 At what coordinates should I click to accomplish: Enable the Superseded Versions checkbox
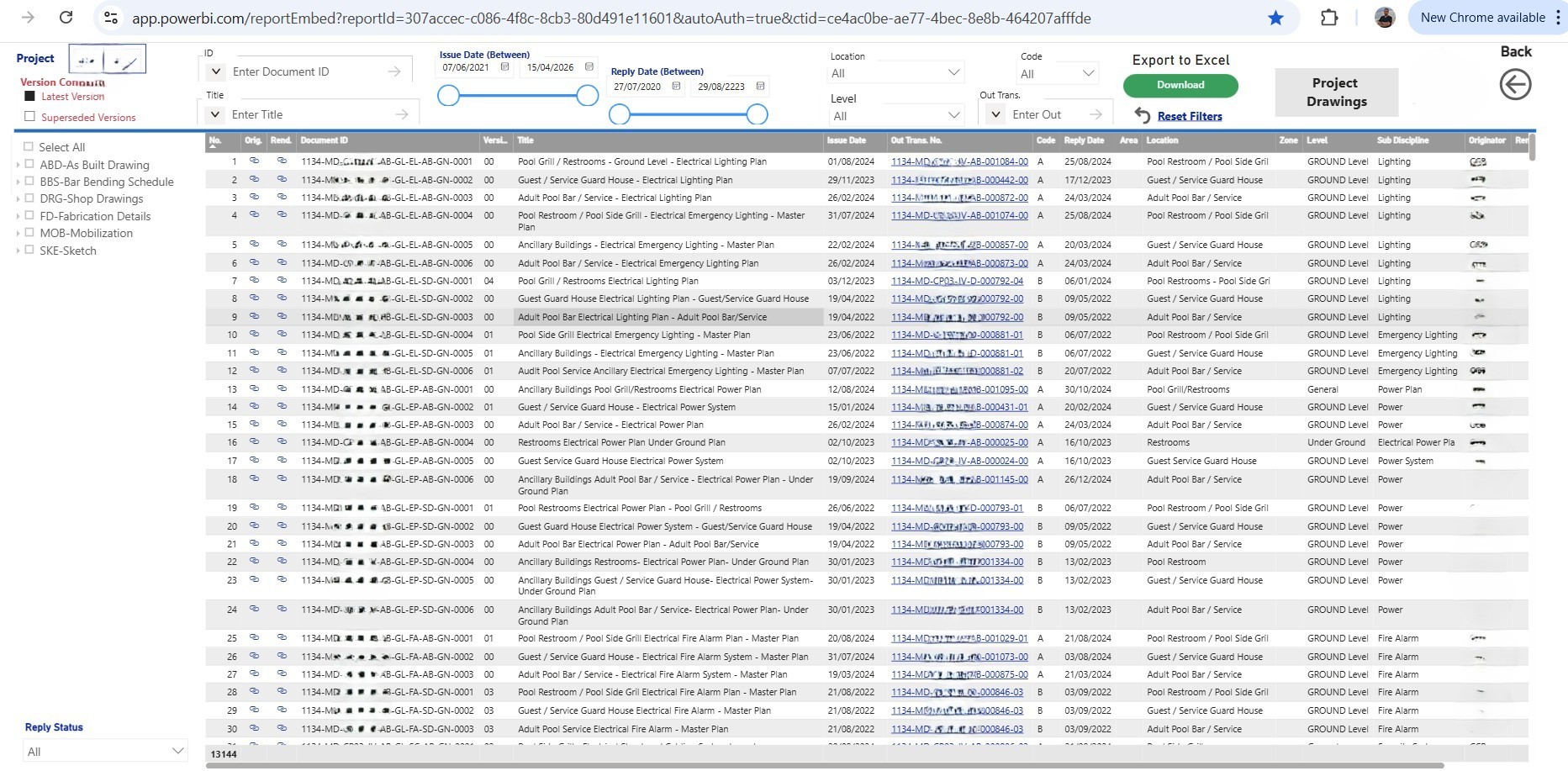click(30, 117)
